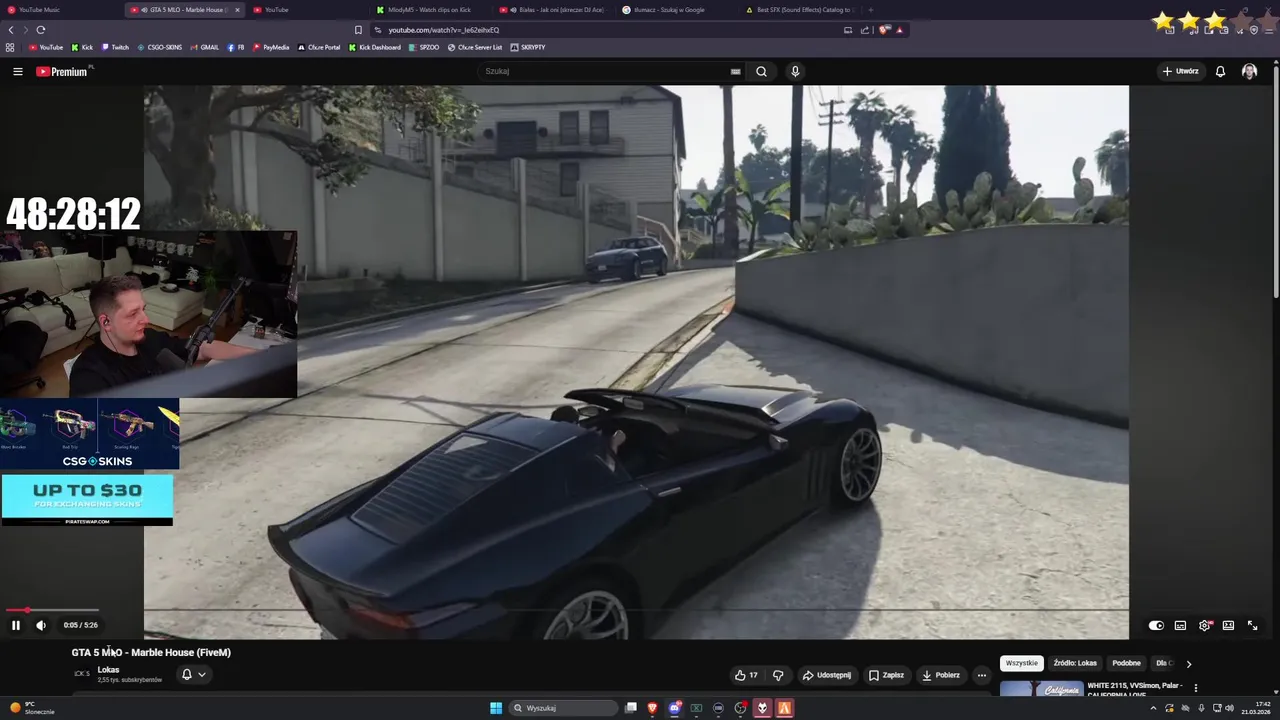This screenshot has width=1280, height=720.
Task: Open clock and date panel
Action: coord(1256,708)
